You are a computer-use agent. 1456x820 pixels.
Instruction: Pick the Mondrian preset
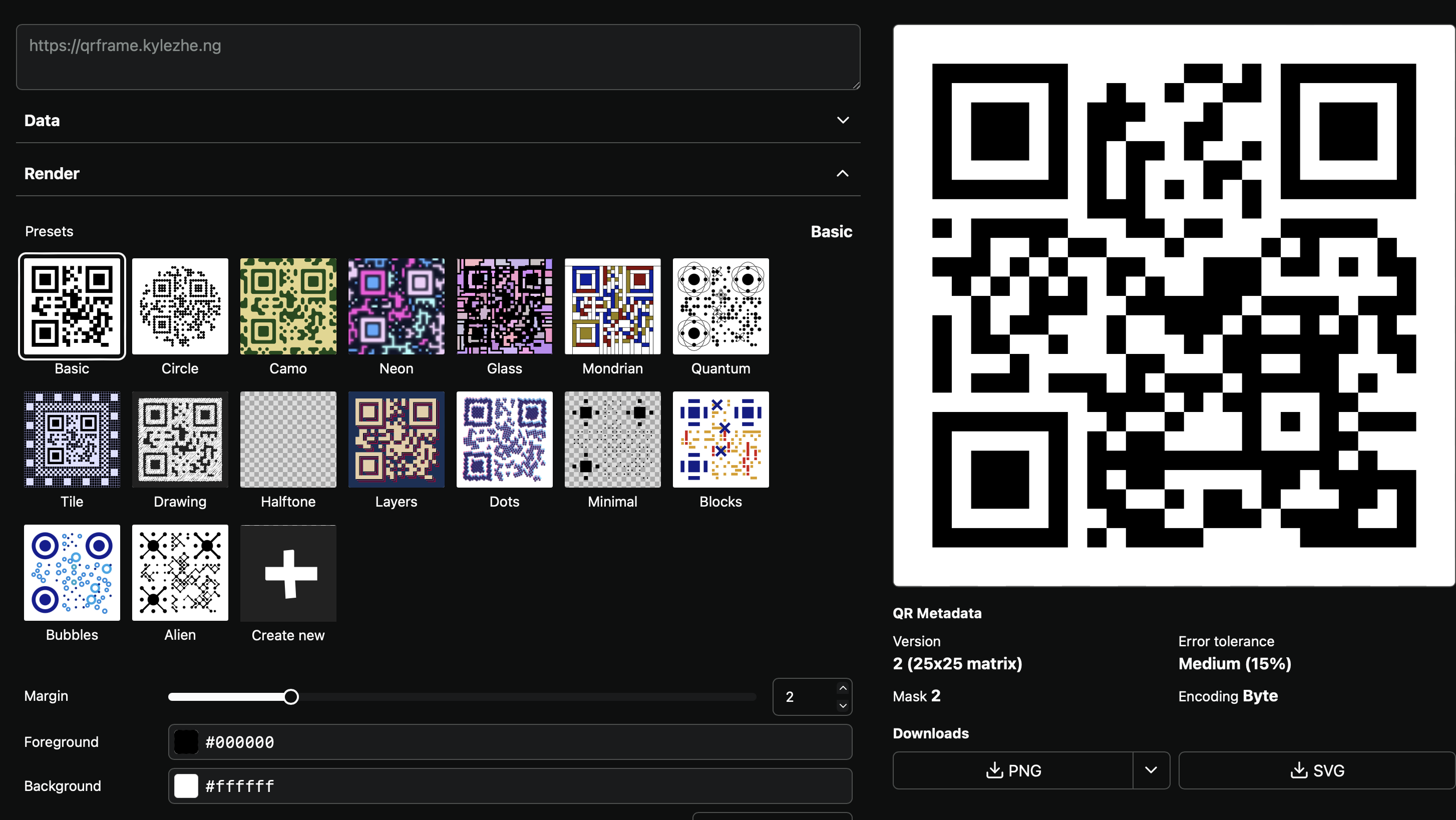612,306
